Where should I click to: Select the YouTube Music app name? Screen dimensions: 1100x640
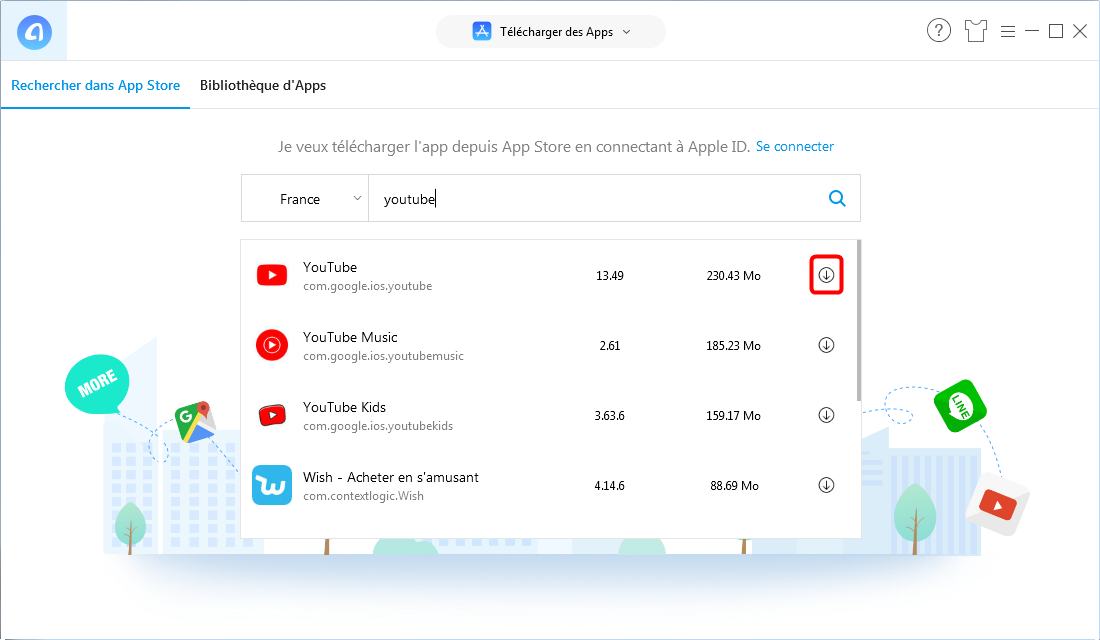click(x=350, y=338)
